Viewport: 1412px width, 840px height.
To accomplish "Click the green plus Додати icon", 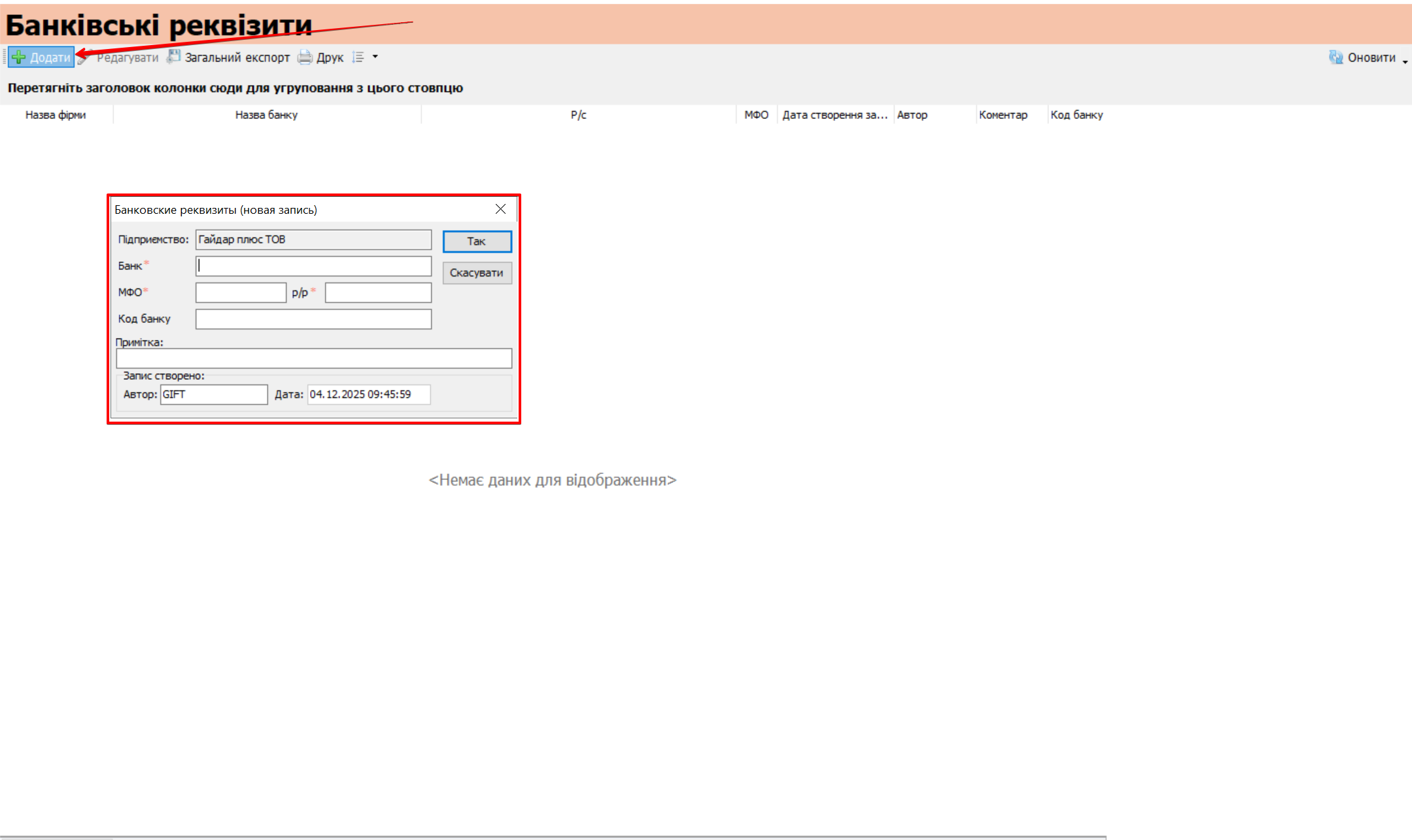I will pos(19,58).
